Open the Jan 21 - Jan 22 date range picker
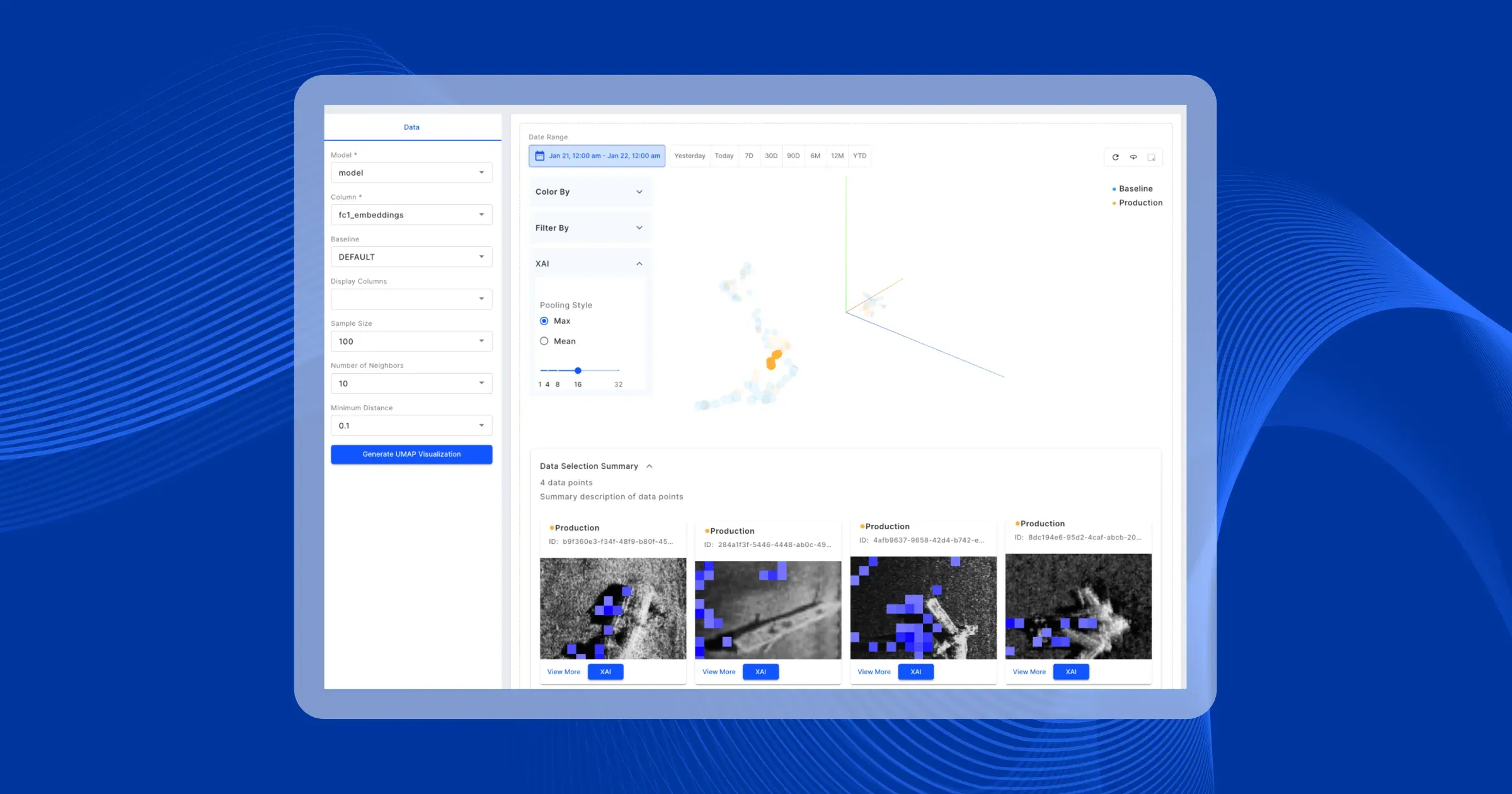The width and height of the screenshot is (1512, 794). [597, 156]
